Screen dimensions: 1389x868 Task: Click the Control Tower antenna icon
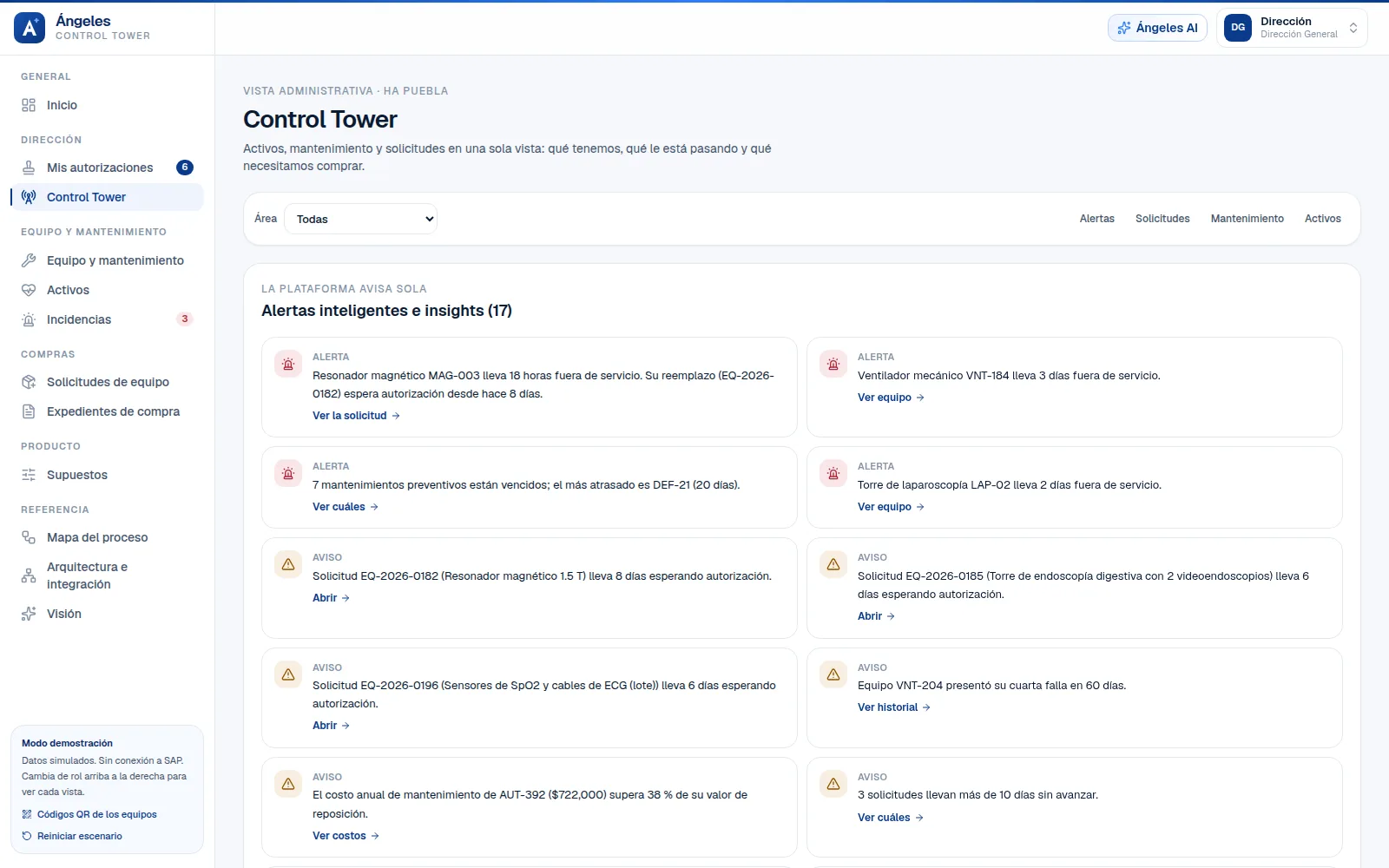coord(29,197)
